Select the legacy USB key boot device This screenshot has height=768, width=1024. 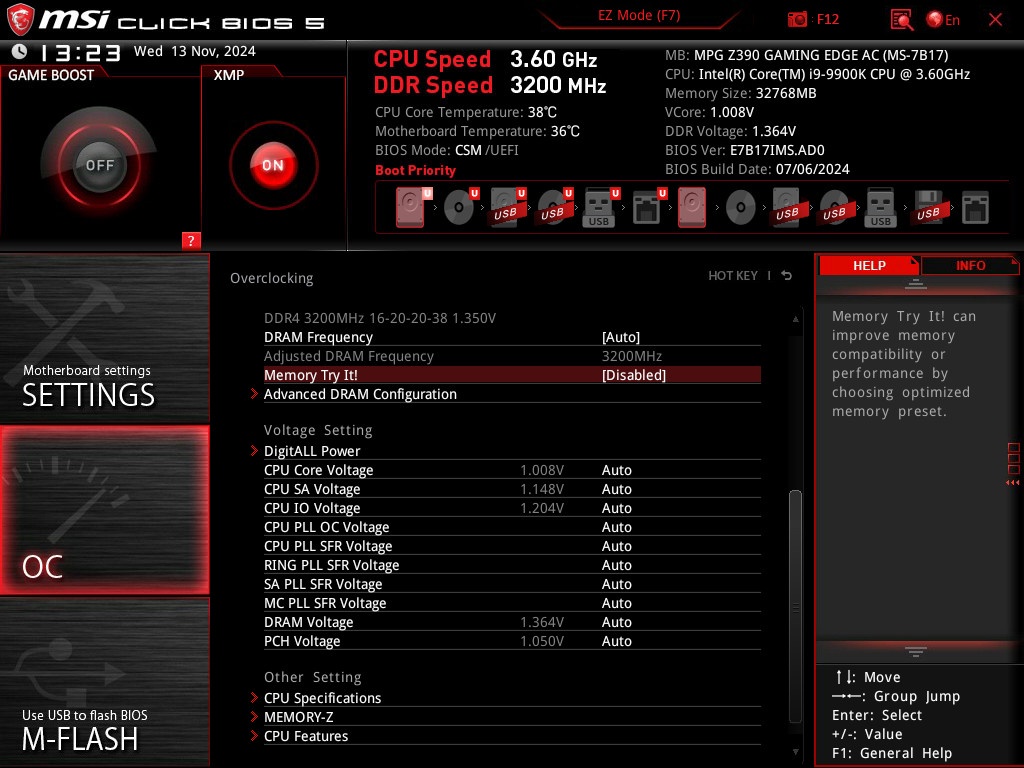pyautogui.click(x=880, y=207)
